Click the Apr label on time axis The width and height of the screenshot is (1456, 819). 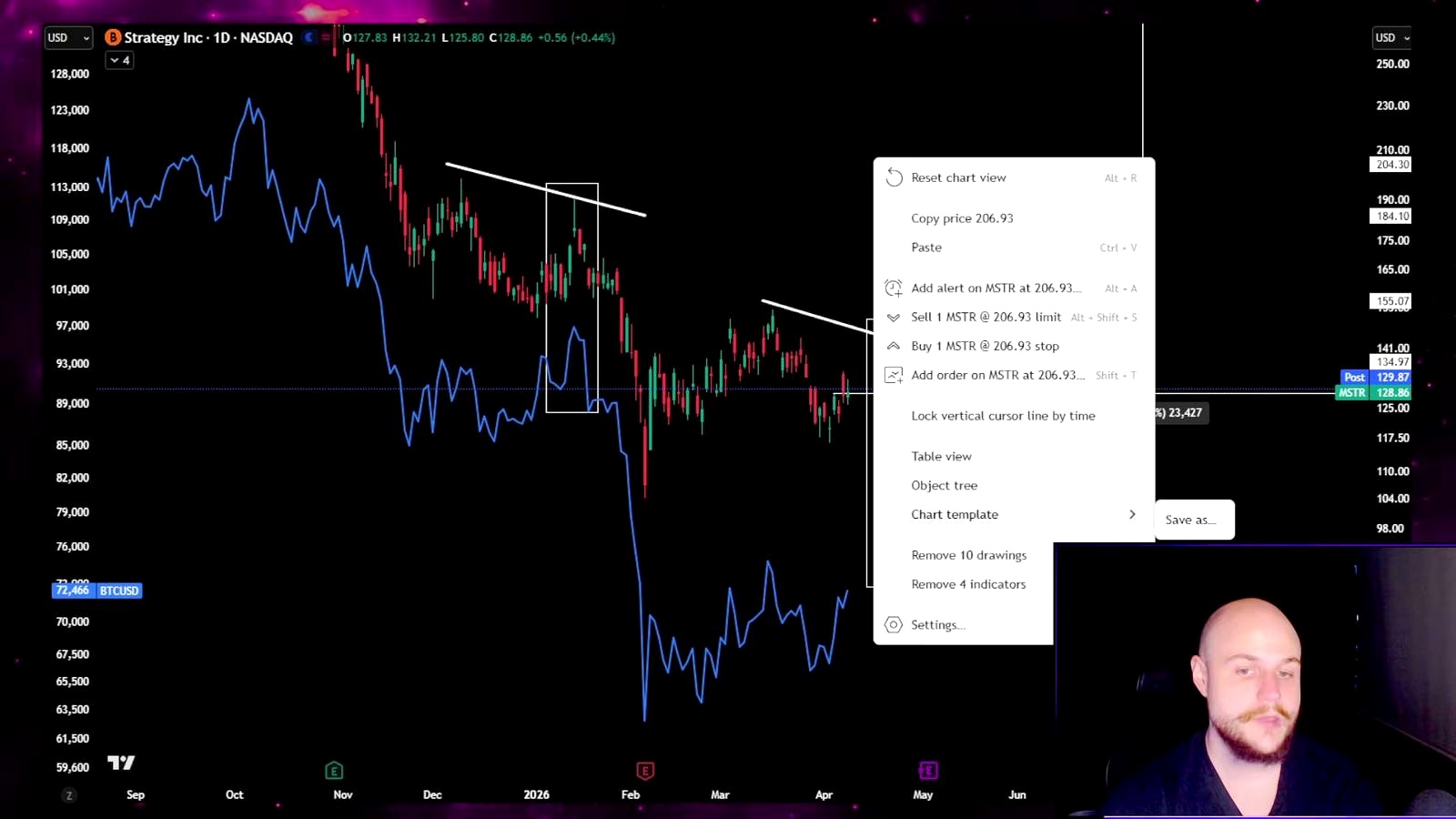824,795
